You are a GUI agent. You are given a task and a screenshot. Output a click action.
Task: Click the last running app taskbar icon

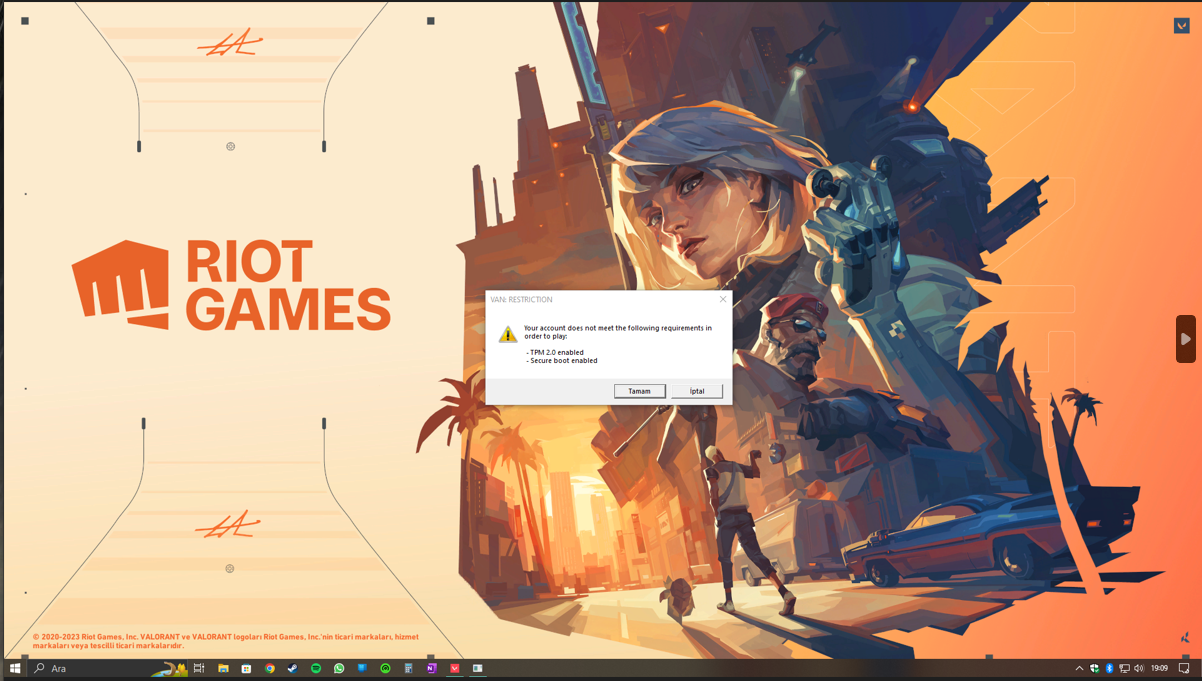point(478,668)
